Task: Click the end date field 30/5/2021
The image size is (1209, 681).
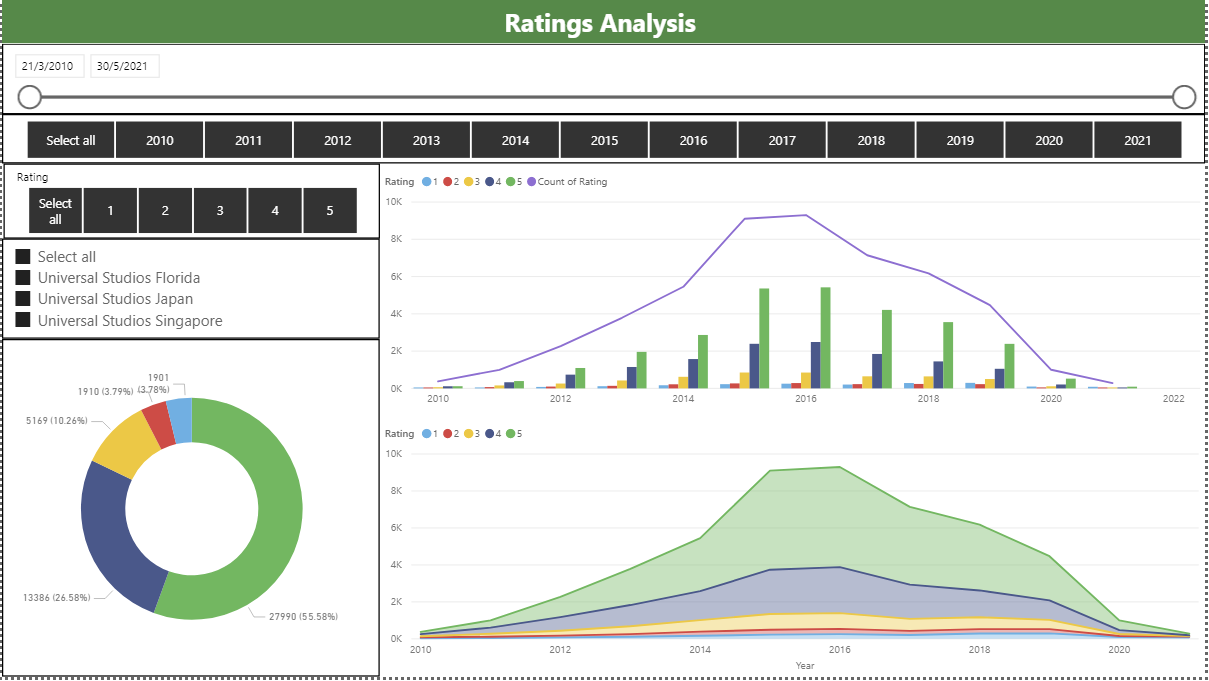Action: [124, 67]
